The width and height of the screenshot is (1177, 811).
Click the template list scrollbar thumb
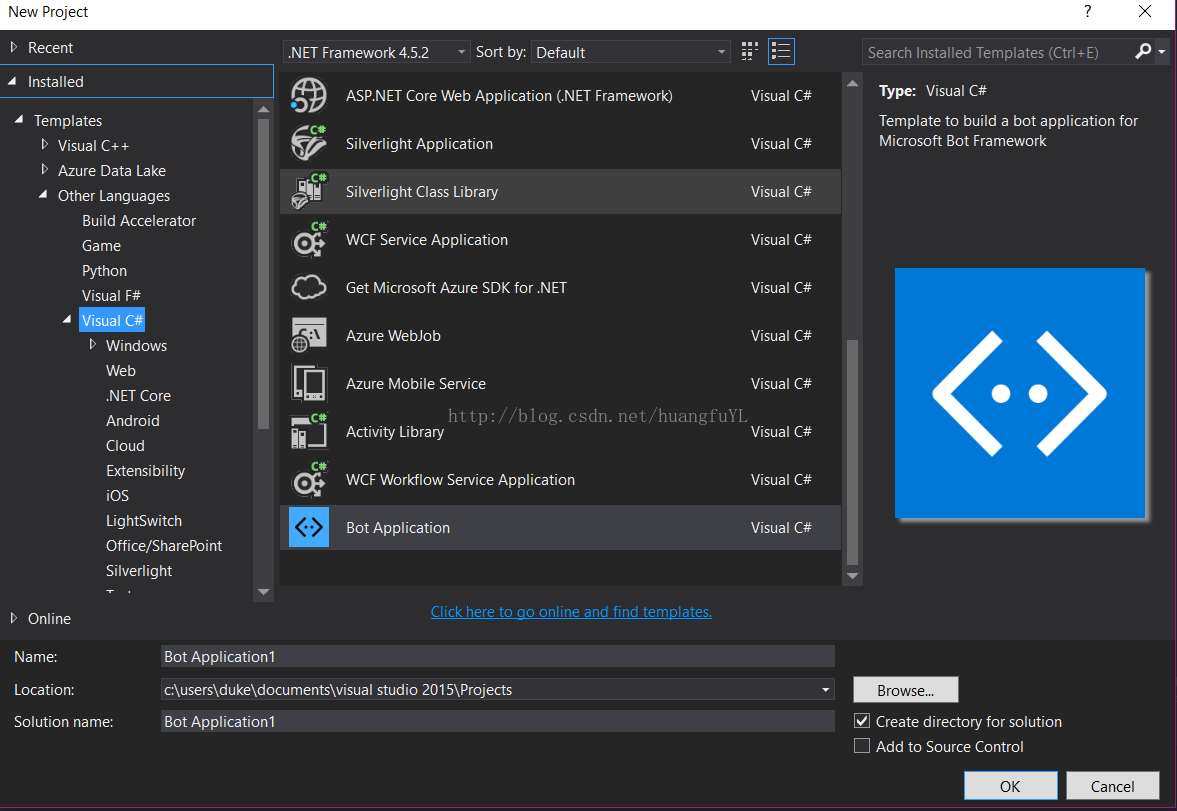pyautogui.click(x=852, y=451)
